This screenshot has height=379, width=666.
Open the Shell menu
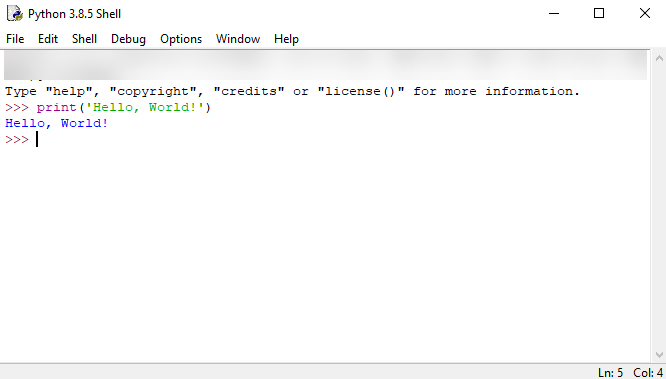85,39
